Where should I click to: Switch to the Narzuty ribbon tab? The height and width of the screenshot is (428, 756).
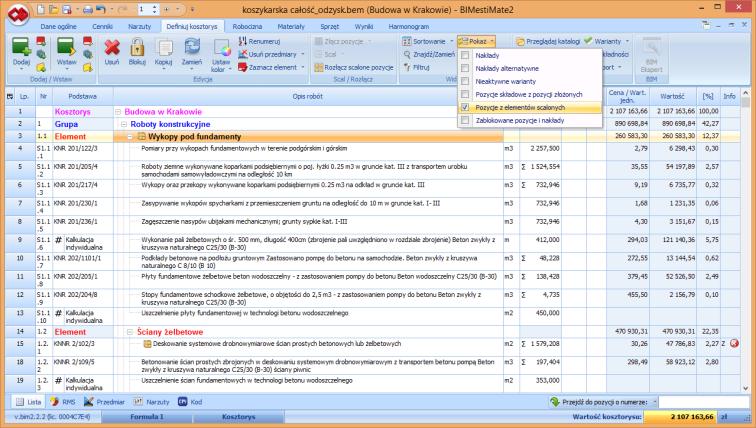[139, 27]
